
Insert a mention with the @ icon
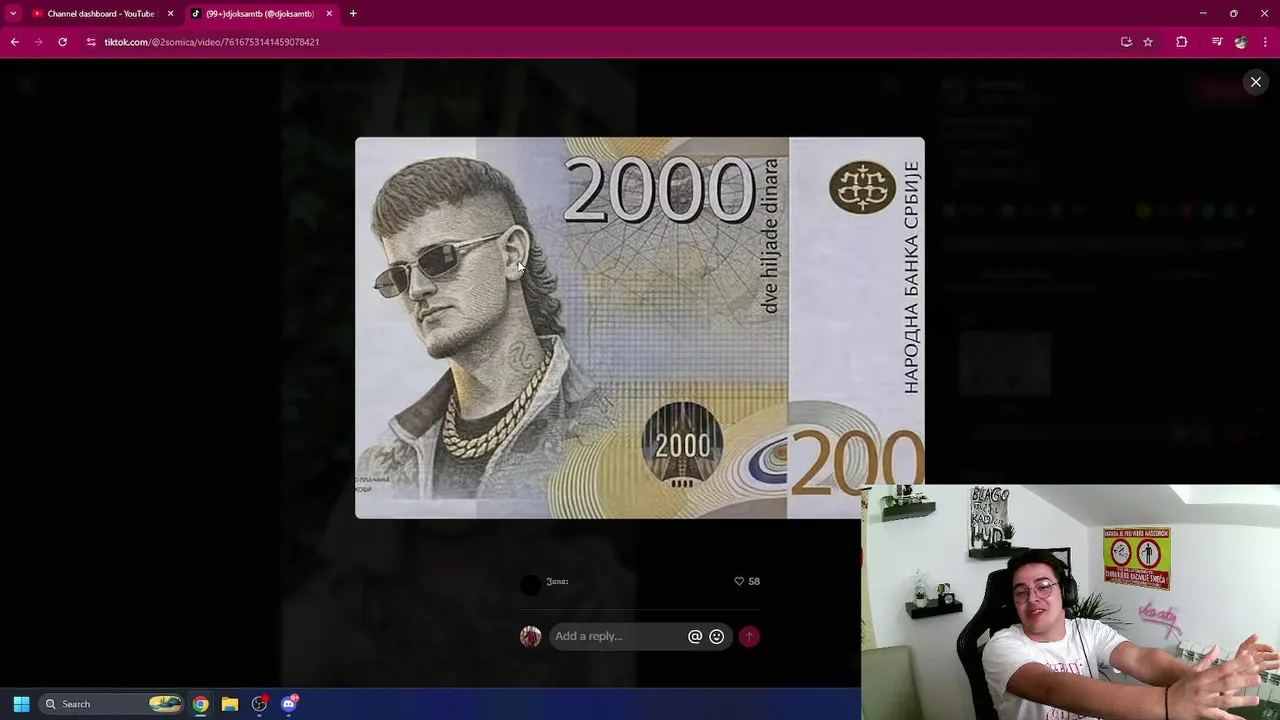click(x=695, y=636)
